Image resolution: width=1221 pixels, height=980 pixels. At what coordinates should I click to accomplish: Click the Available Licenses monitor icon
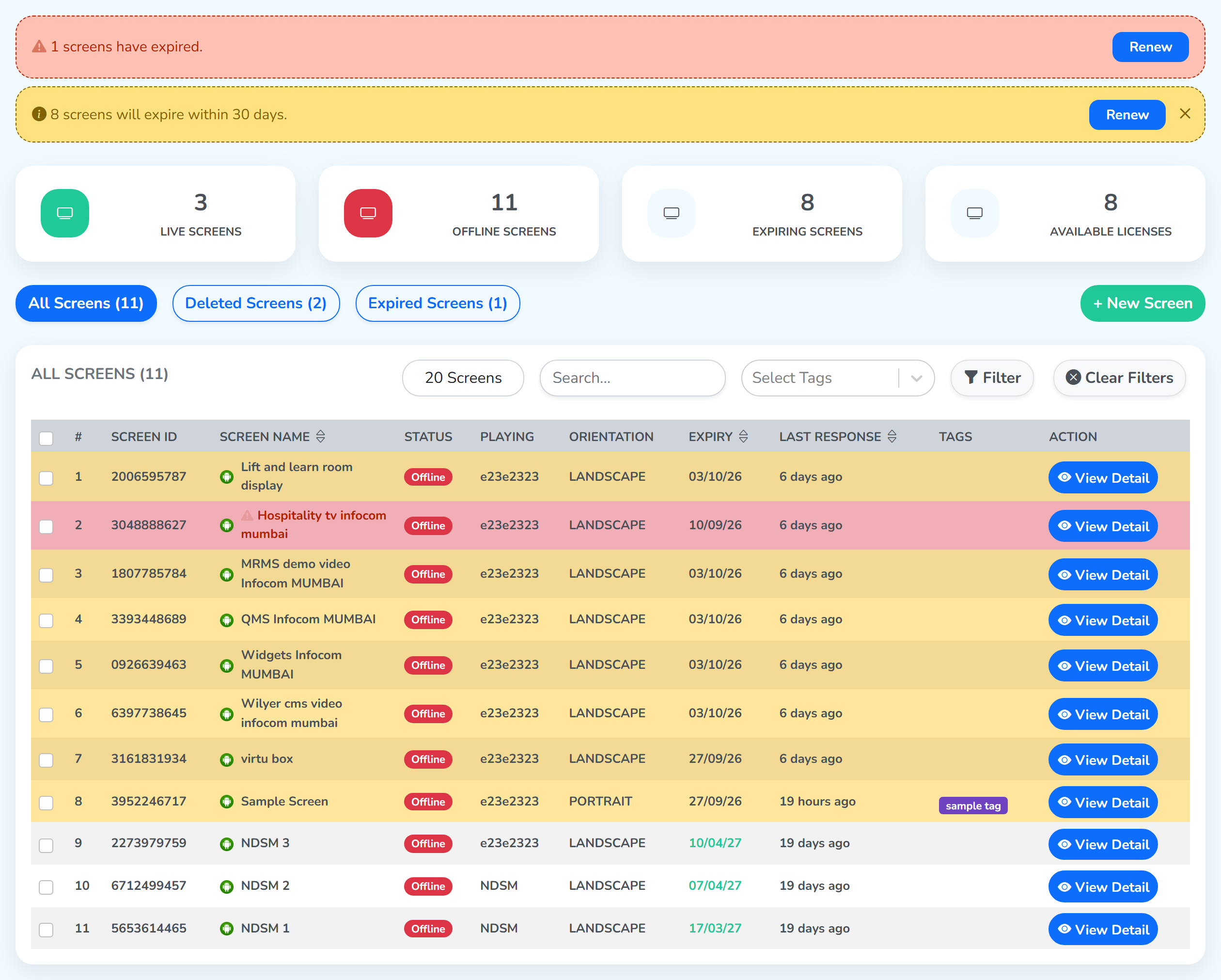[974, 213]
